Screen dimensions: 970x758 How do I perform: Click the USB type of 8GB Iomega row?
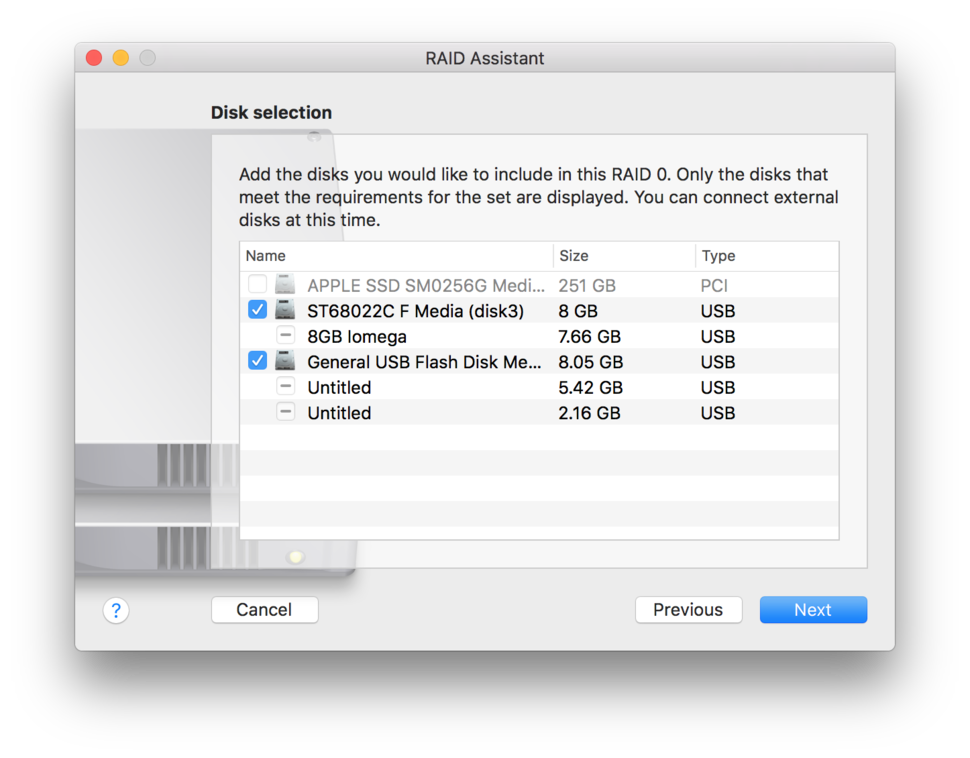click(718, 337)
